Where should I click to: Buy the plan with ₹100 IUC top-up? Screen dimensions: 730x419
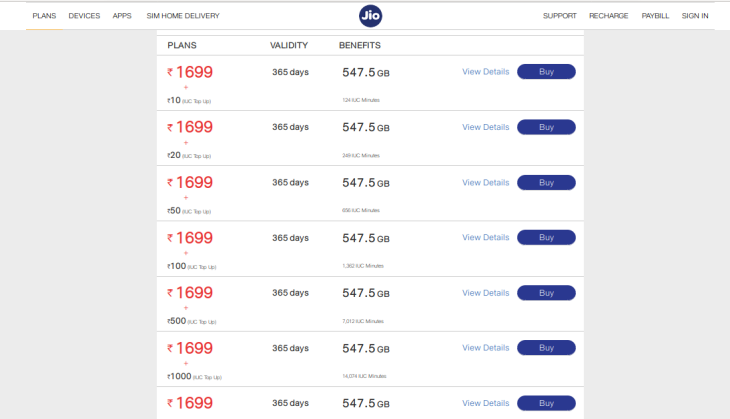pos(546,237)
